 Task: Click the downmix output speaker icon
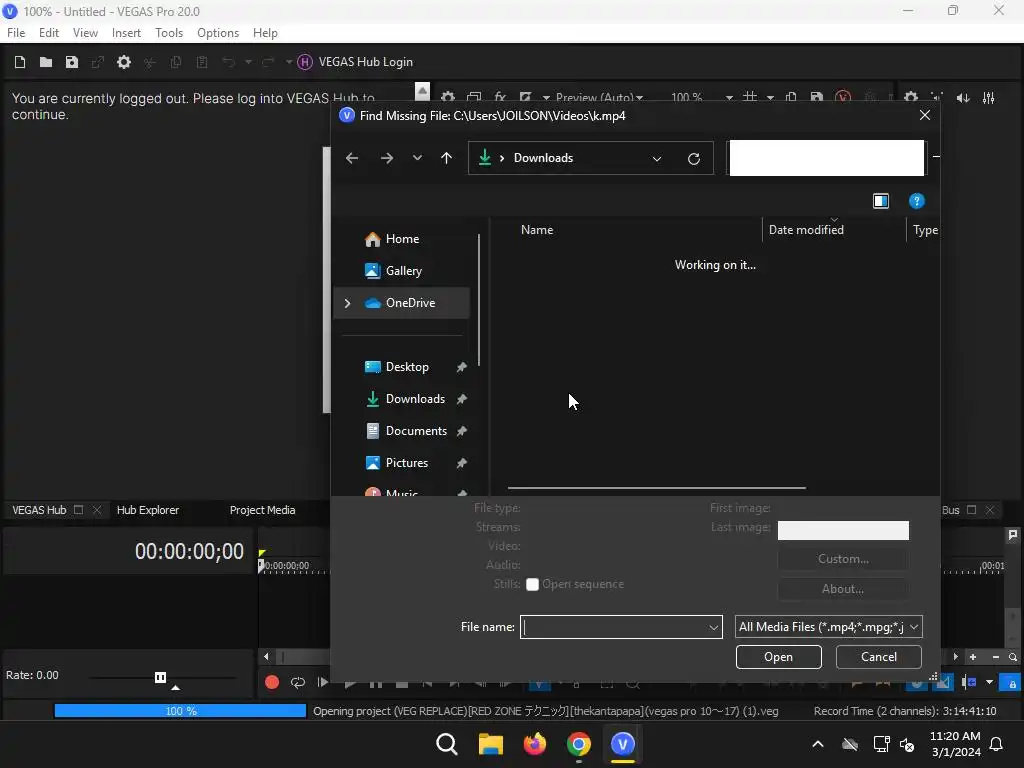(x=963, y=98)
